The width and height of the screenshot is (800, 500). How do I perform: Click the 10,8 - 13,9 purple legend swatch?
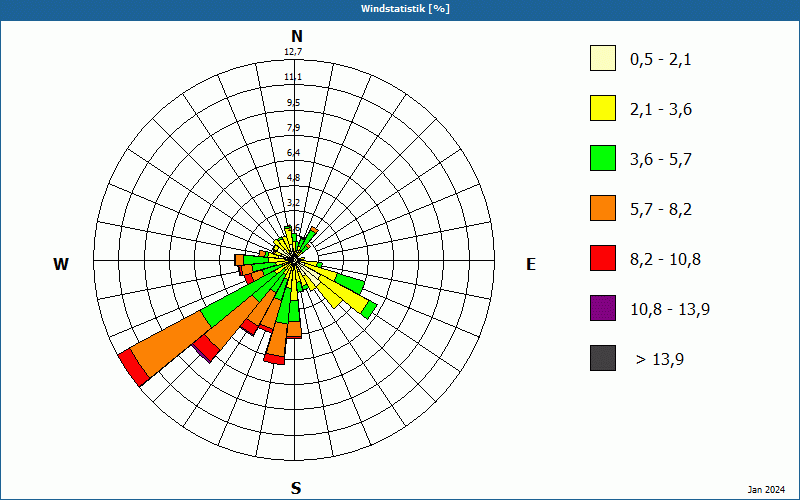603,308
